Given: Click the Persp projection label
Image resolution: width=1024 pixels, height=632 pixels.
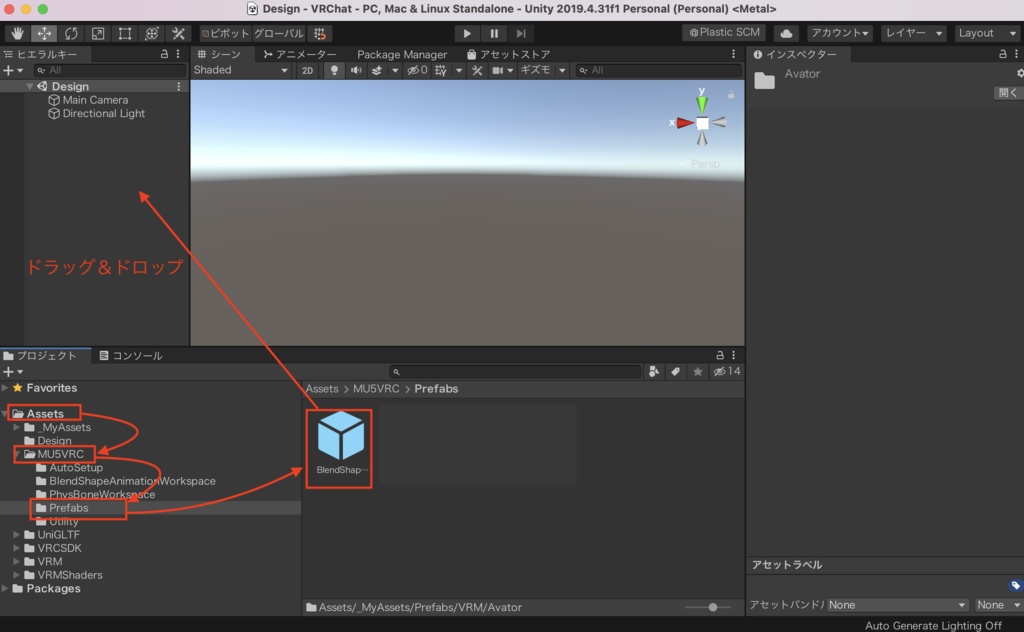Looking at the screenshot, I should 705,164.
